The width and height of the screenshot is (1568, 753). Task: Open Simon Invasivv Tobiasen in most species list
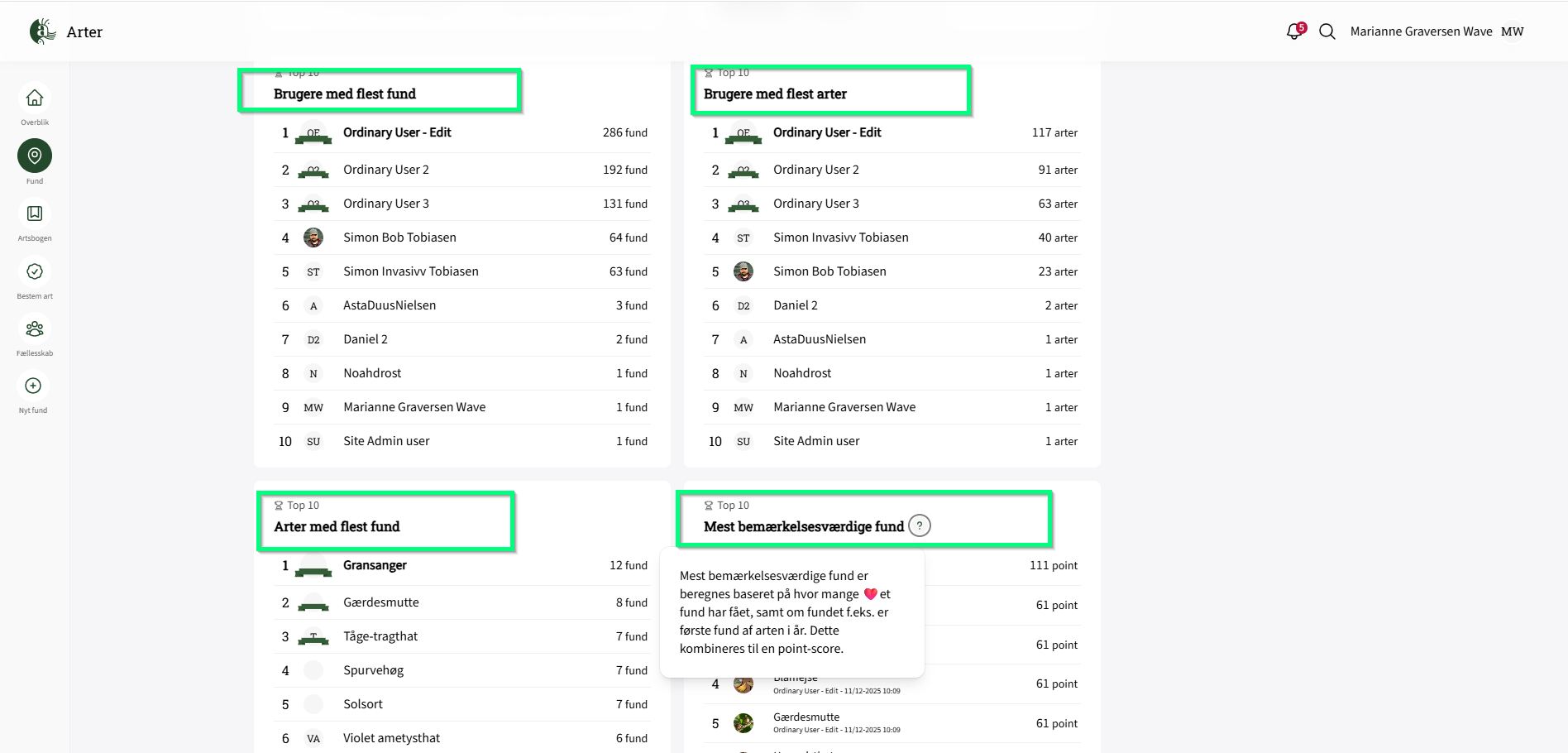[x=840, y=237]
